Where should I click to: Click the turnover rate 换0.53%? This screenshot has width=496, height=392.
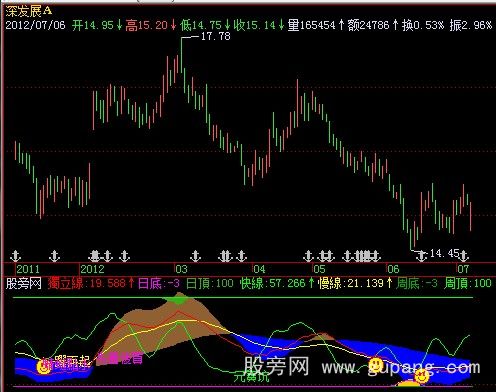click(423, 25)
